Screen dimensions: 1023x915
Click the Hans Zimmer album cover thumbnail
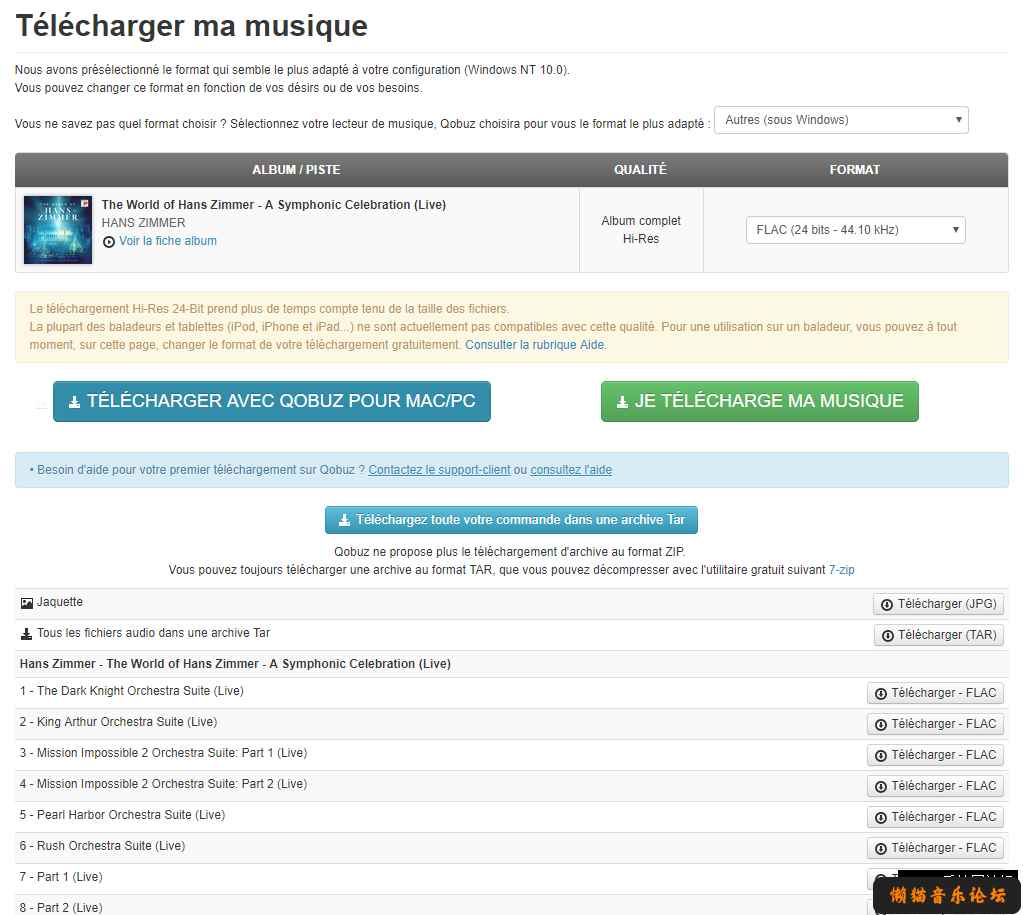click(58, 230)
